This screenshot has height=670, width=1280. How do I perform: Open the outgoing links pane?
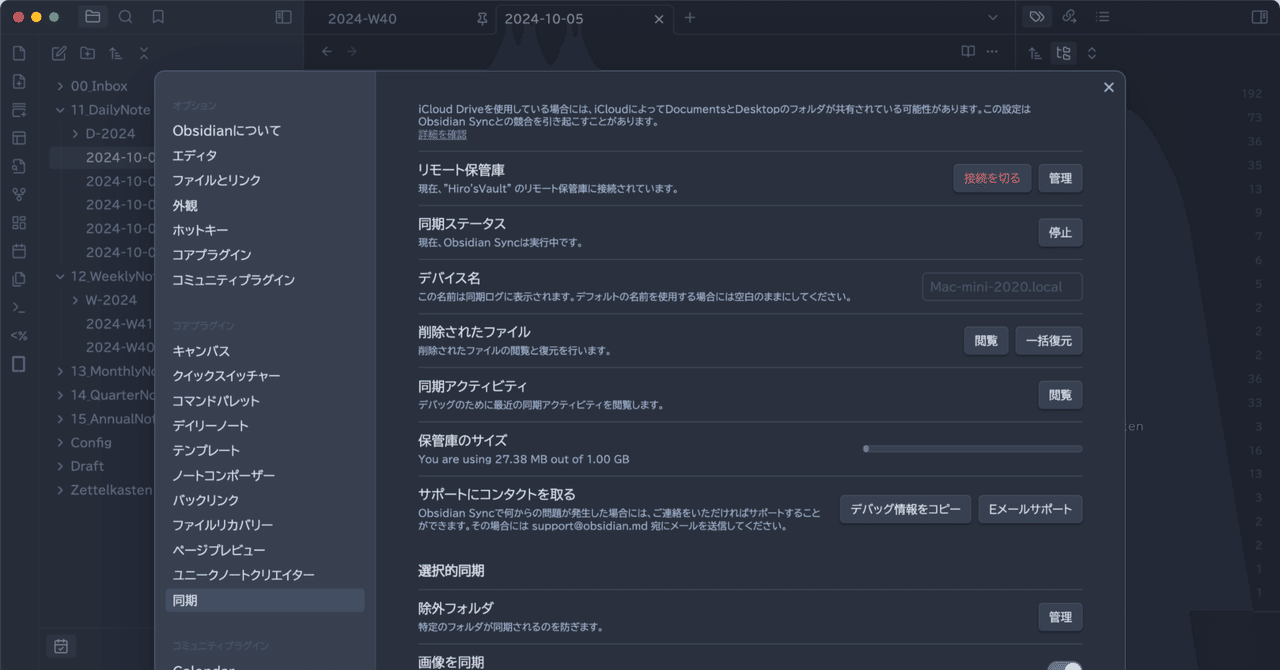click(x=1068, y=17)
